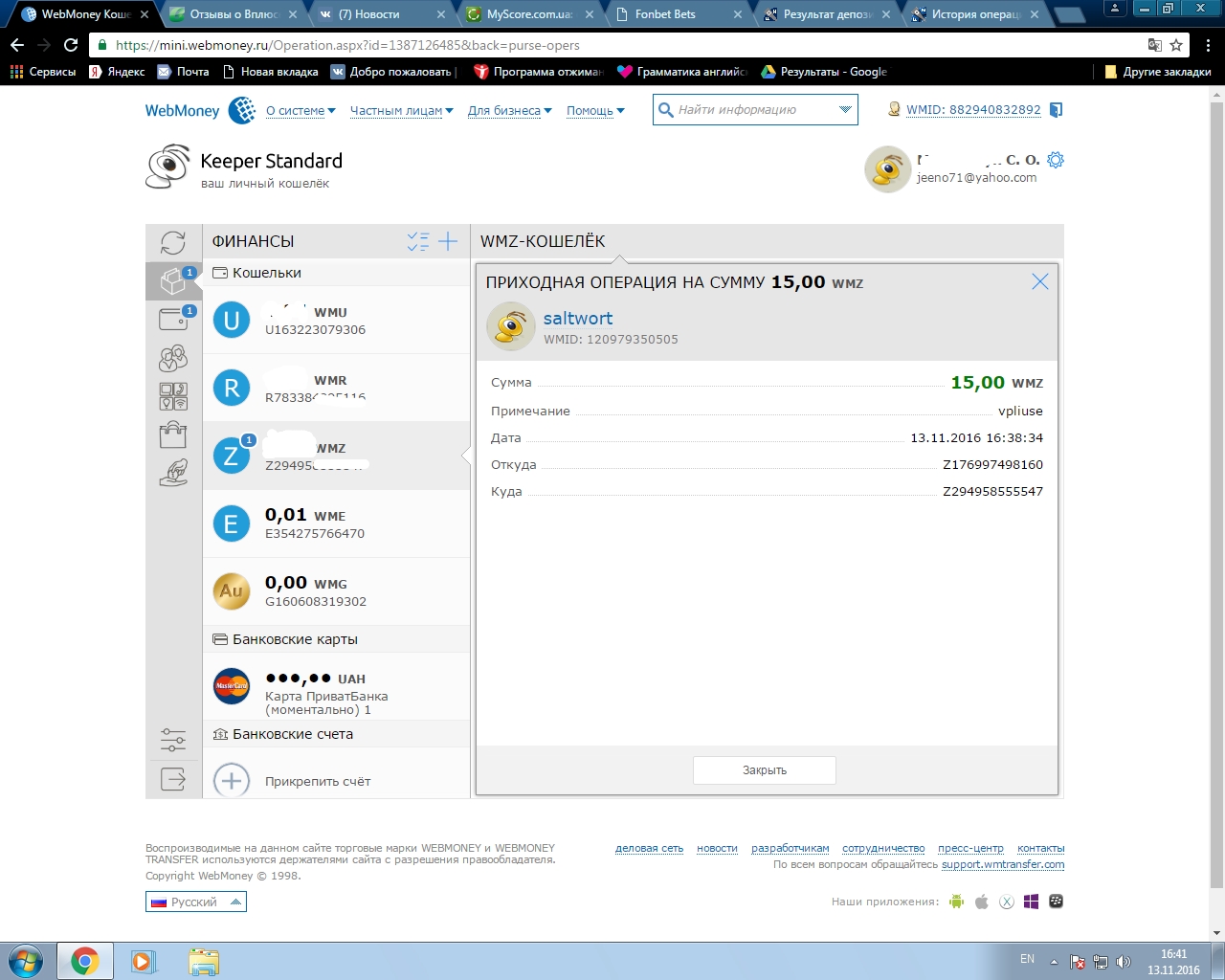Open the support.wmtransfer.com link
The width and height of the screenshot is (1225, 980).
point(1003,864)
